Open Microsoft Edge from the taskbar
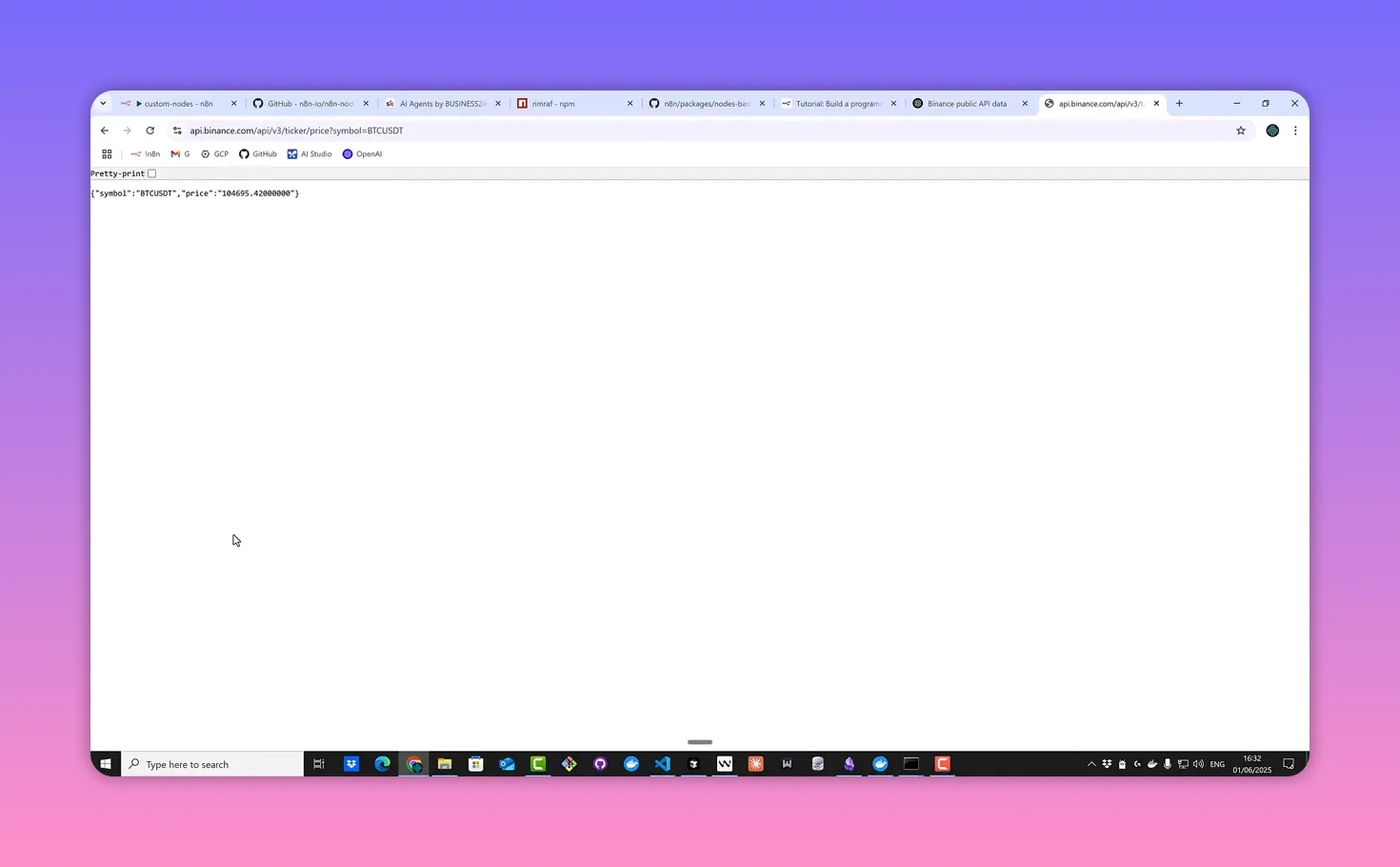Image resolution: width=1400 pixels, height=867 pixels. click(383, 764)
